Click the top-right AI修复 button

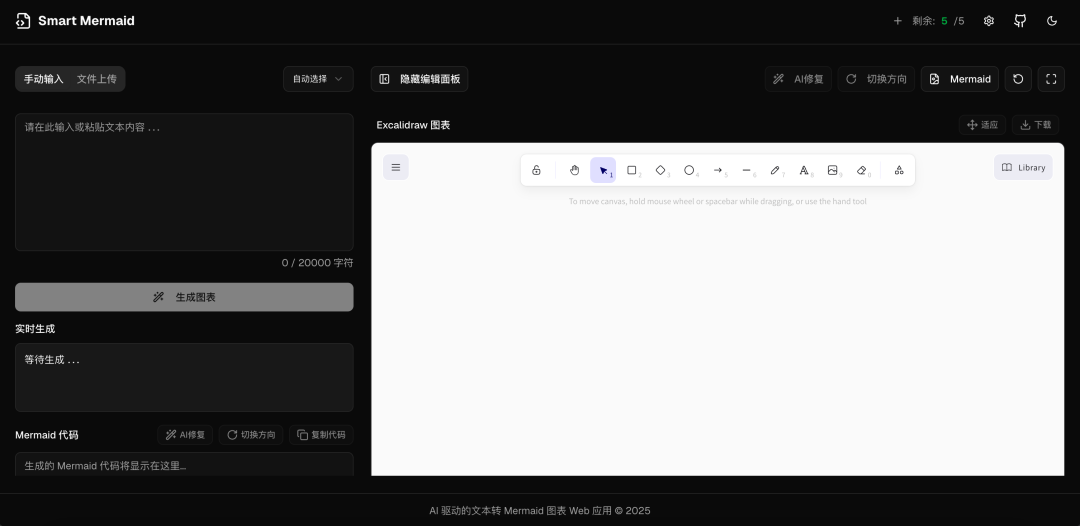pos(798,79)
